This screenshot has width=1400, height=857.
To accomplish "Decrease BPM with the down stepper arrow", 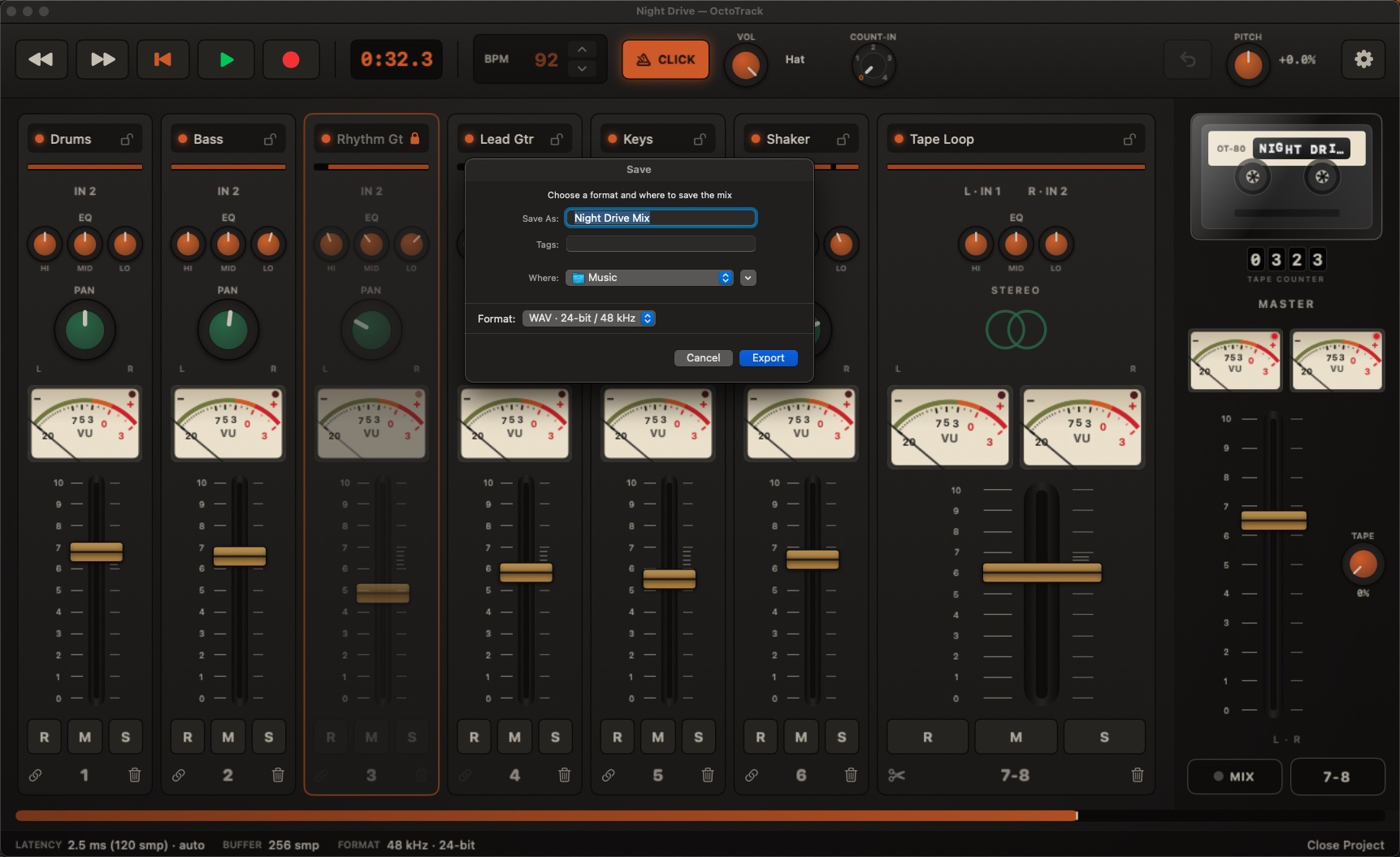I will tap(582, 69).
